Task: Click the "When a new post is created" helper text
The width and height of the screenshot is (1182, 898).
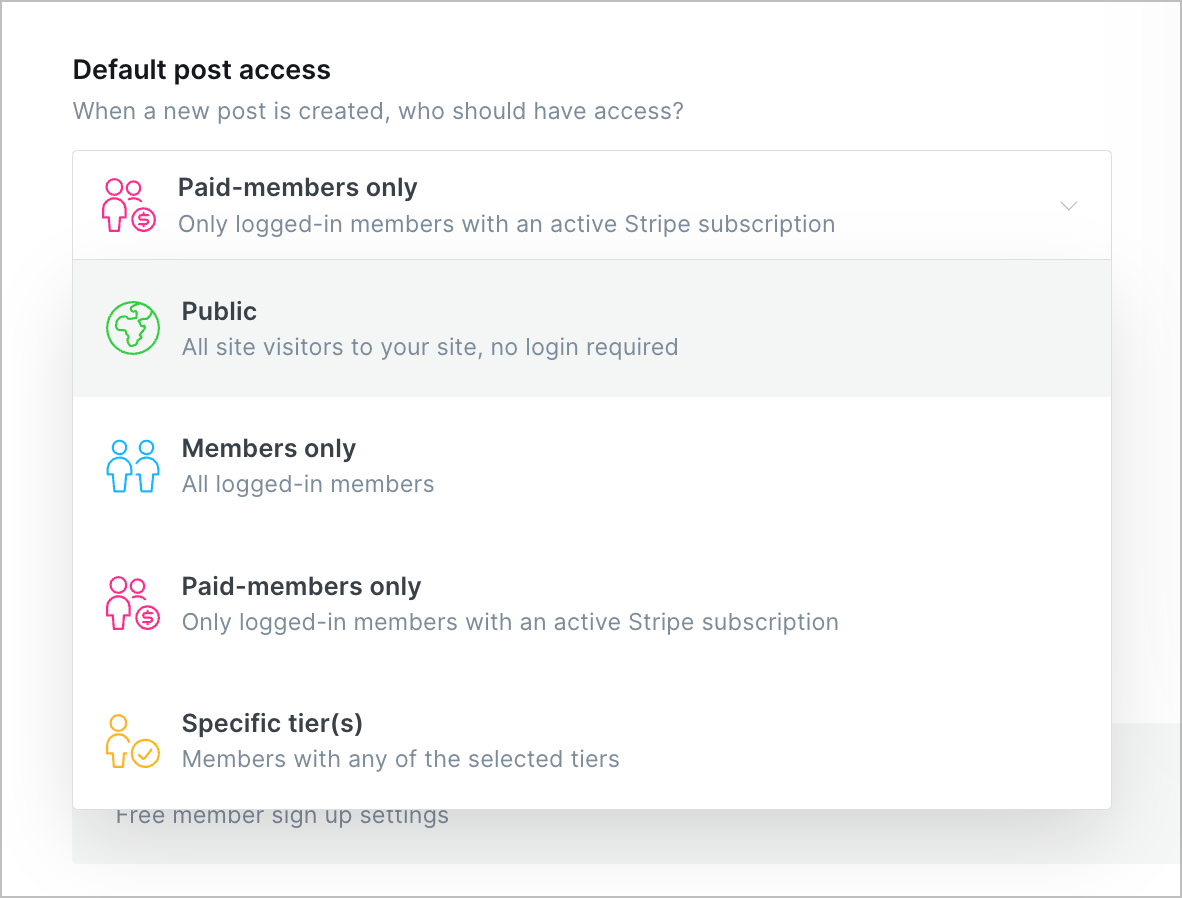Action: [378, 110]
